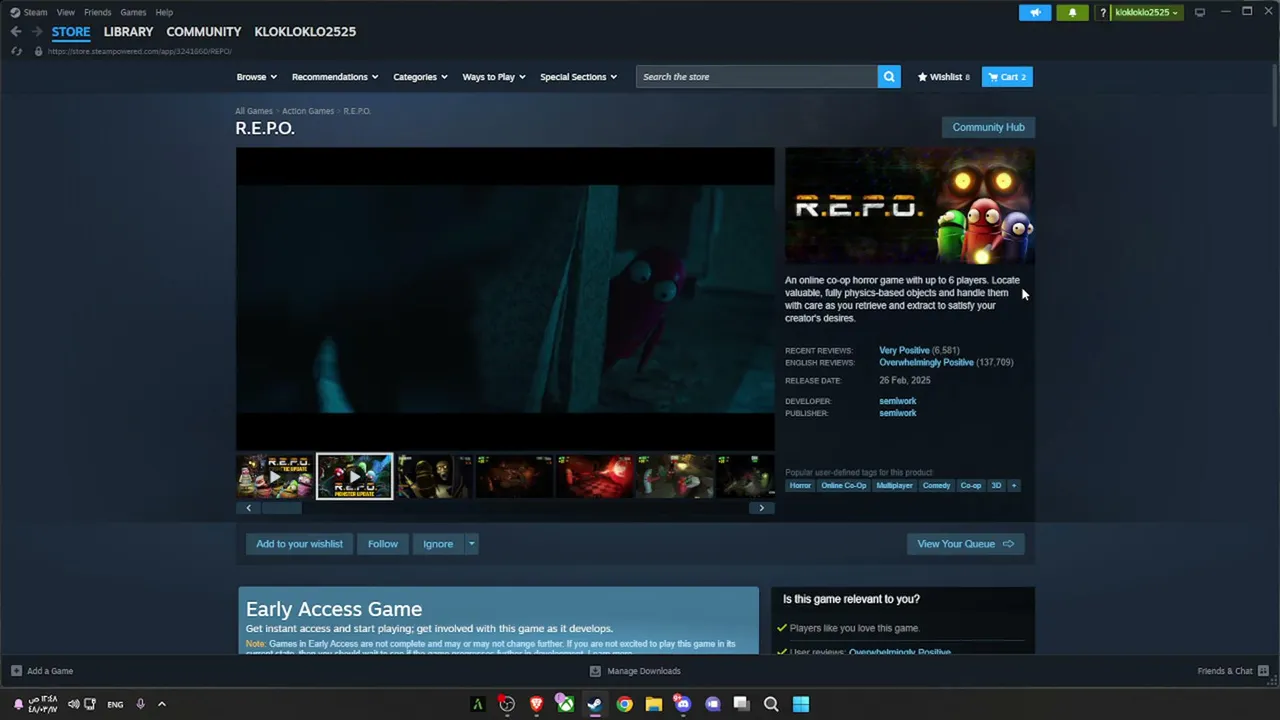This screenshot has height=720, width=1280.
Task: Open the Brave browser on the taskbar
Action: coord(536,704)
